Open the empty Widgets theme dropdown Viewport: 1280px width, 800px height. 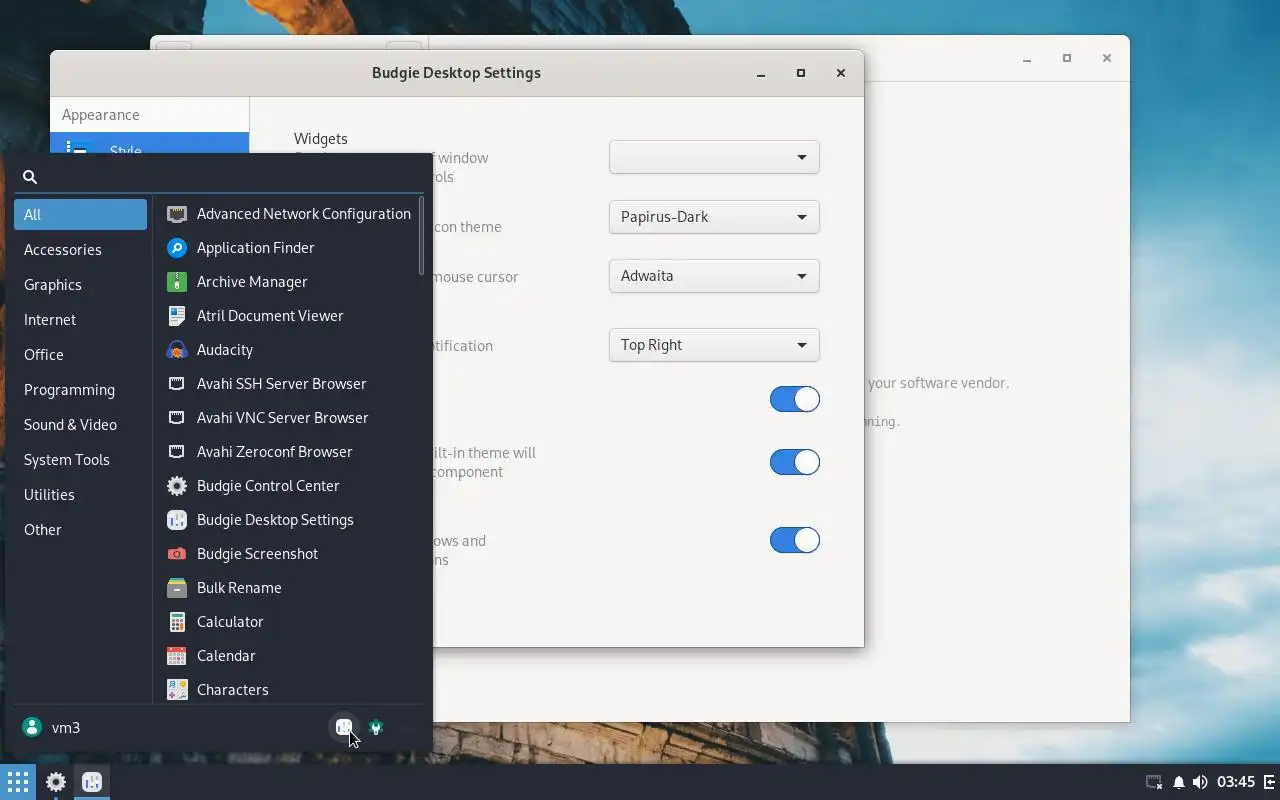[x=714, y=157]
